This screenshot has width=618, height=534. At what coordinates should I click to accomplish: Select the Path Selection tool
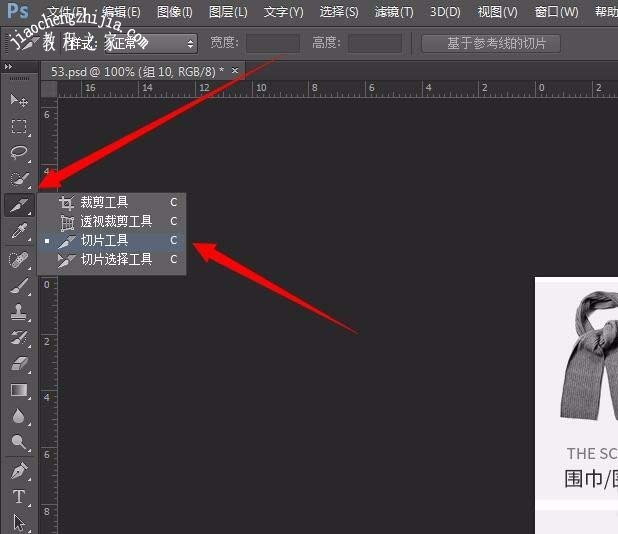coord(19,523)
